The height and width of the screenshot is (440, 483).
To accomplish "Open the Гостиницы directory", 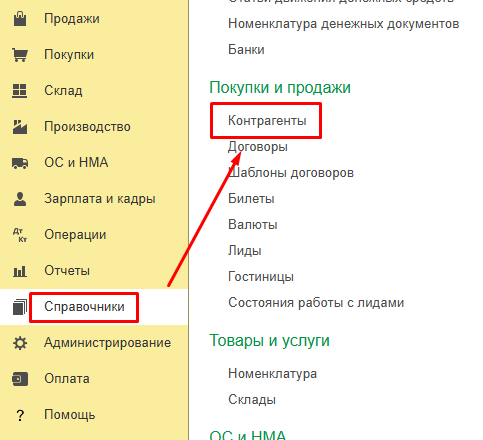I will [261, 277].
